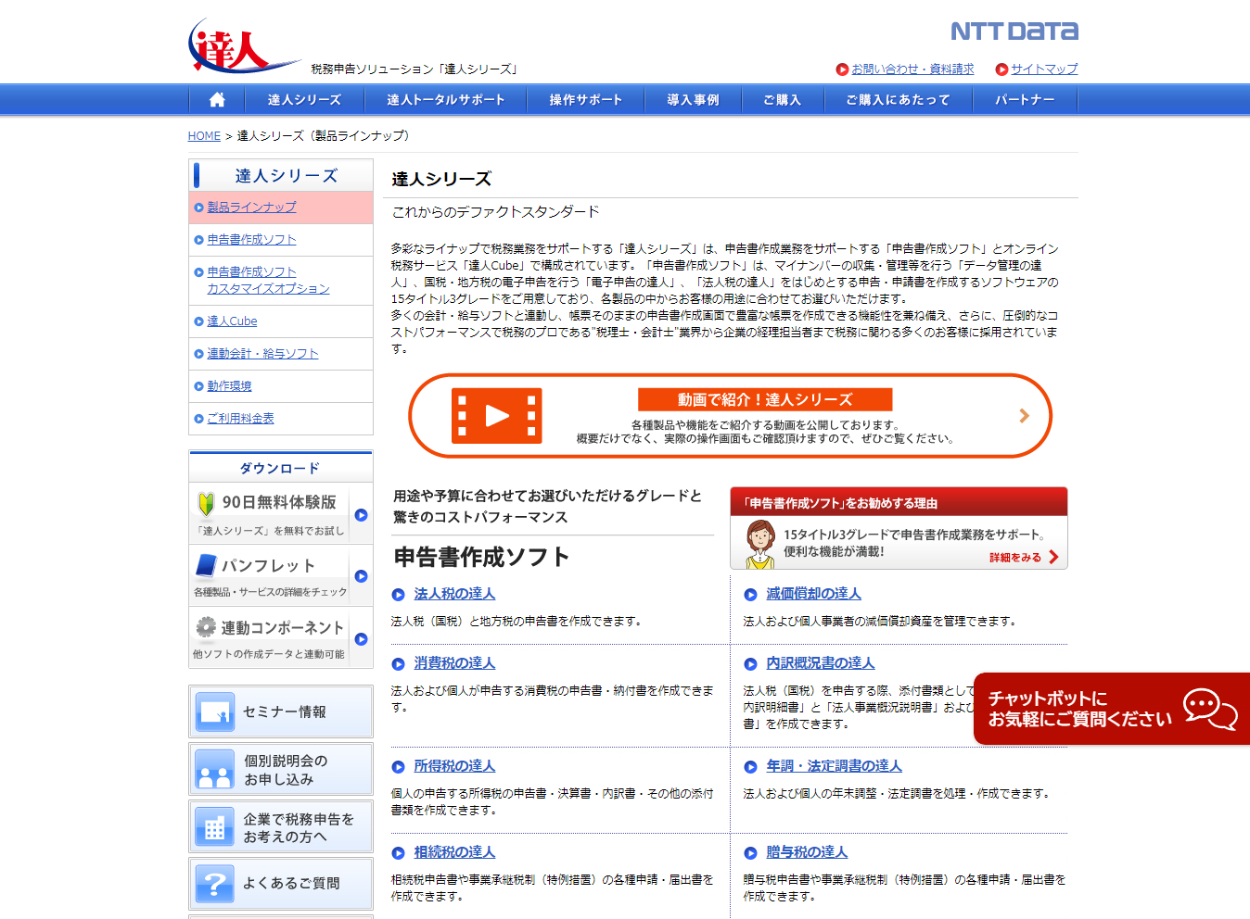Select 達人Cube in the sidebar
The image size is (1250, 919).
pyautogui.click(x=232, y=321)
